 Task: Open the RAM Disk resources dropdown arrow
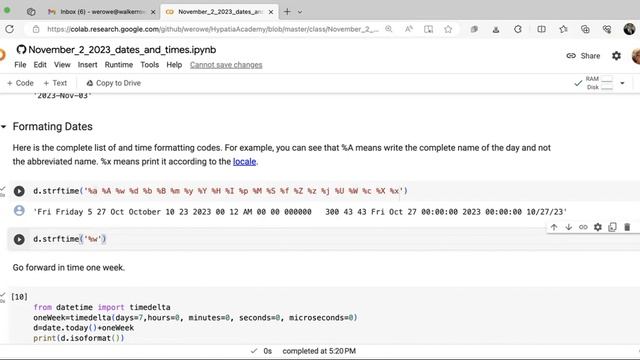tap(622, 83)
